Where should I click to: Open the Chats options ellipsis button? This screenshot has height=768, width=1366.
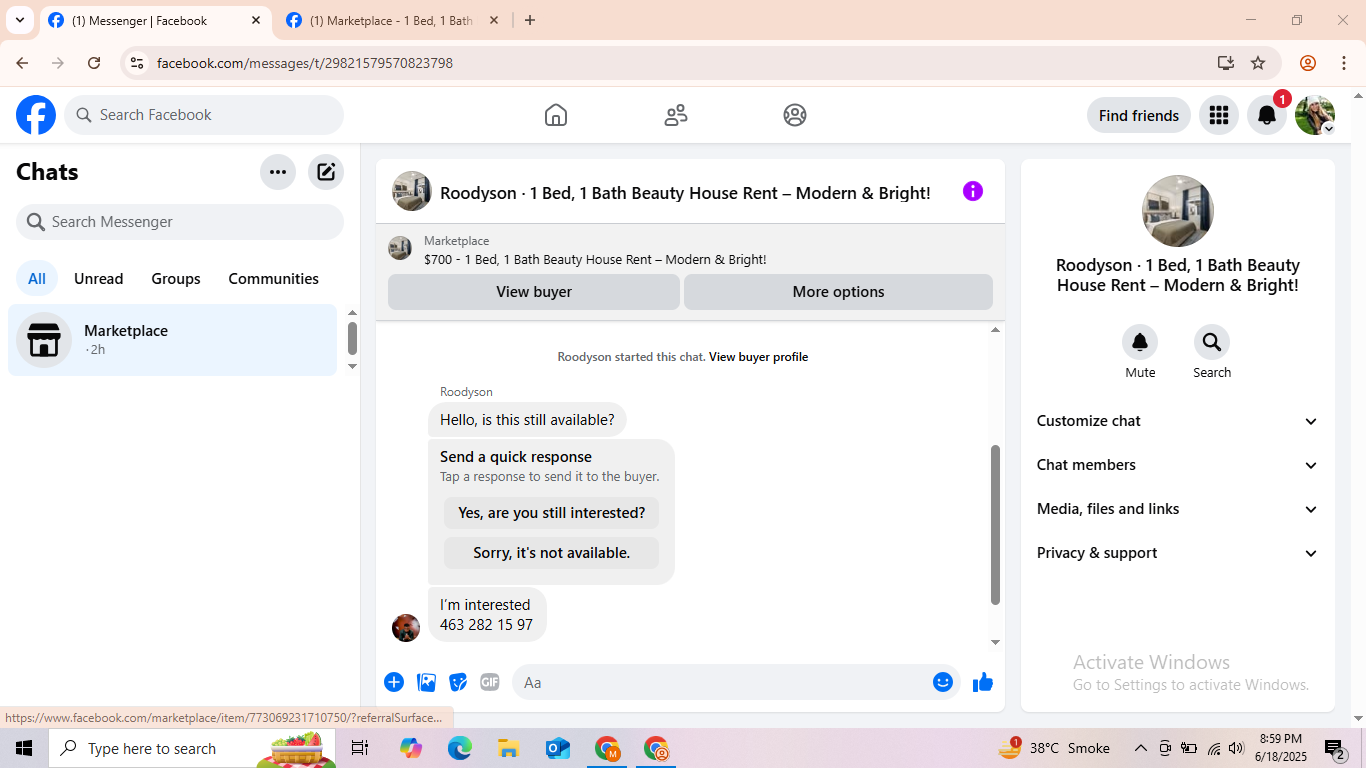pyautogui.click(x=278, y=172)
